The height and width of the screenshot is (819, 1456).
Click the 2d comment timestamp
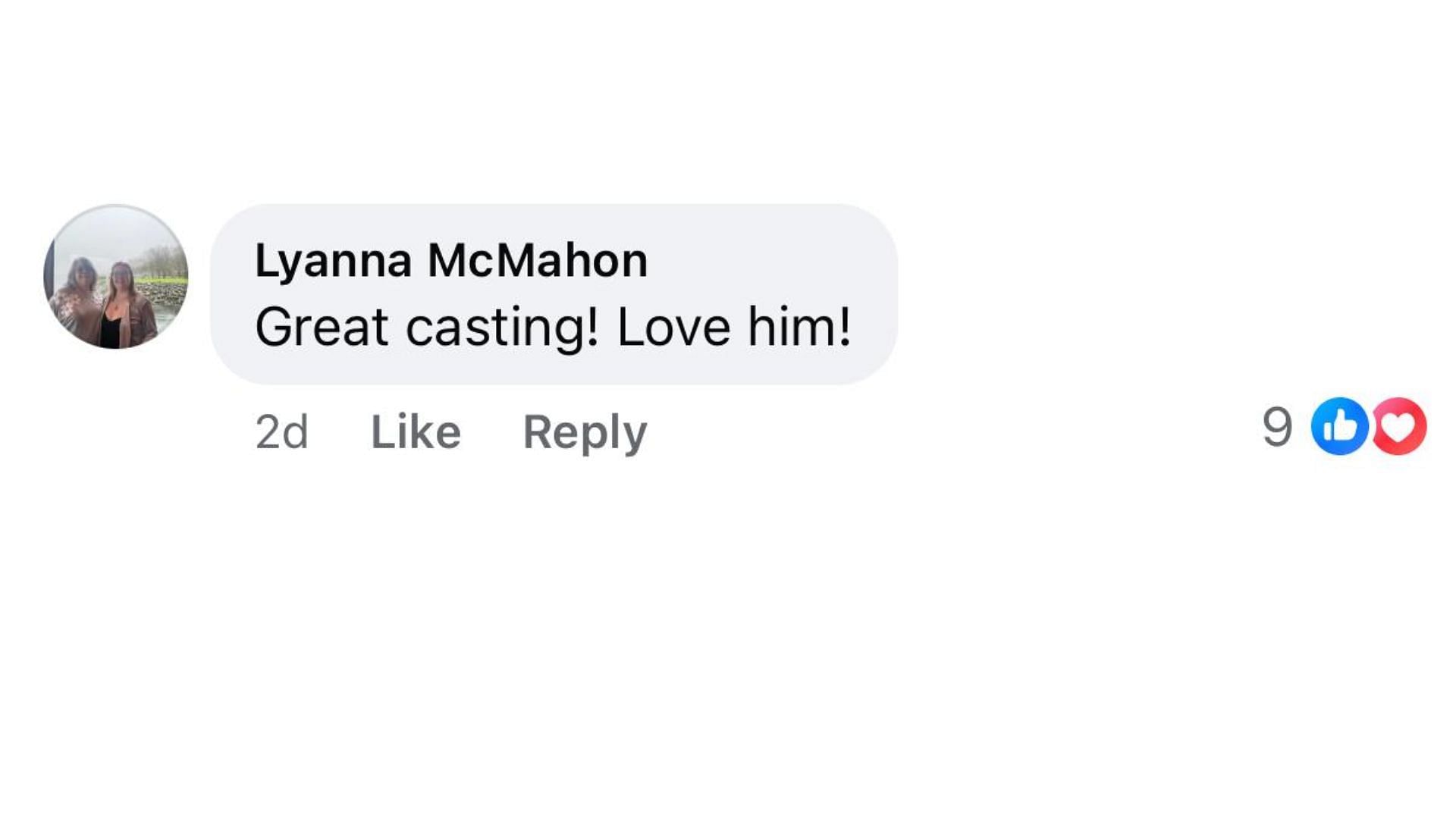281,432
